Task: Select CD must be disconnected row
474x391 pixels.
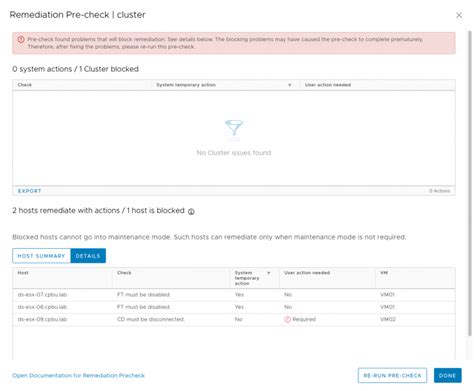Action: 234,319
